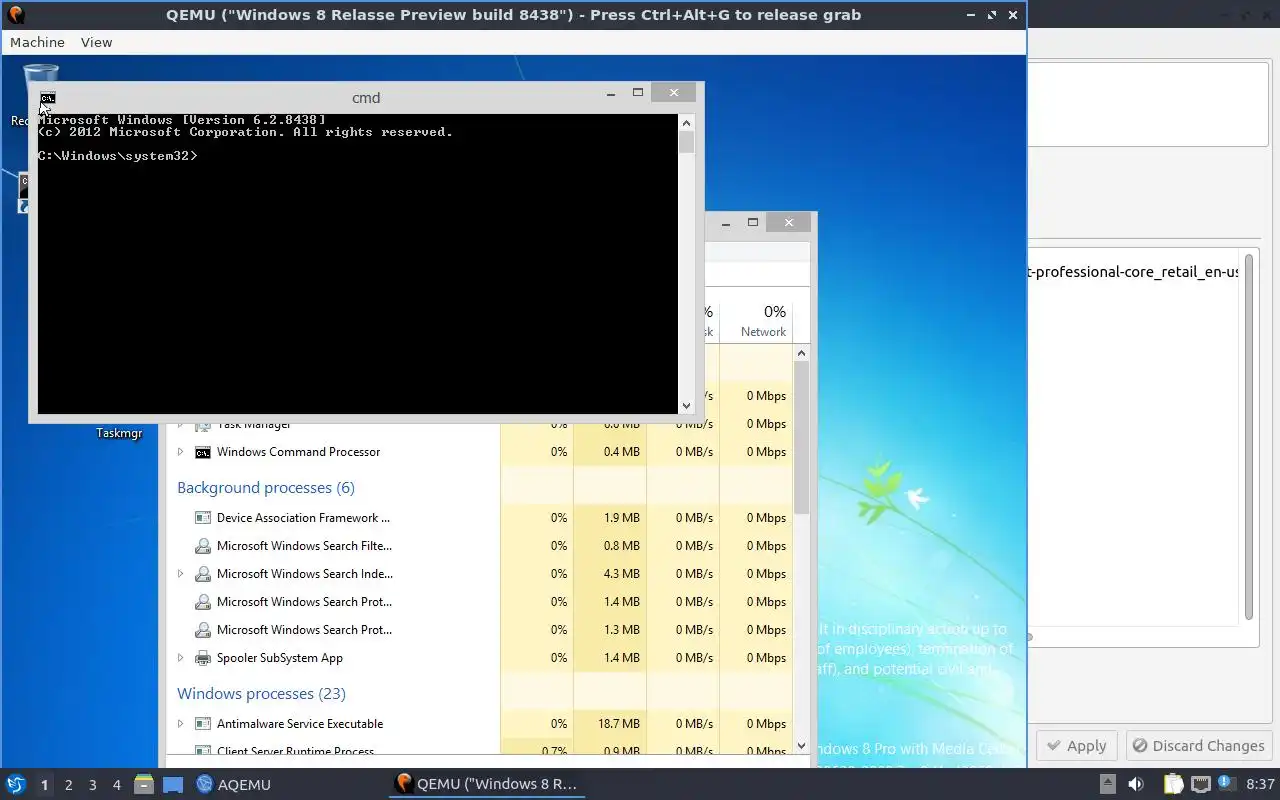
Task: Select the Windows Command Processor process icon
Action: point(203,452)
